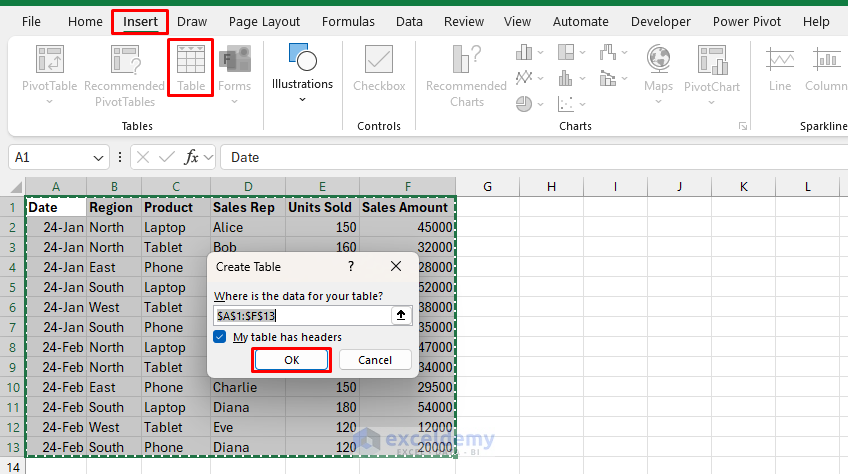This screenshot has width=848, height=474.
Task: Toggle My table has headers checkbox
Action: [x=220, y=337]
